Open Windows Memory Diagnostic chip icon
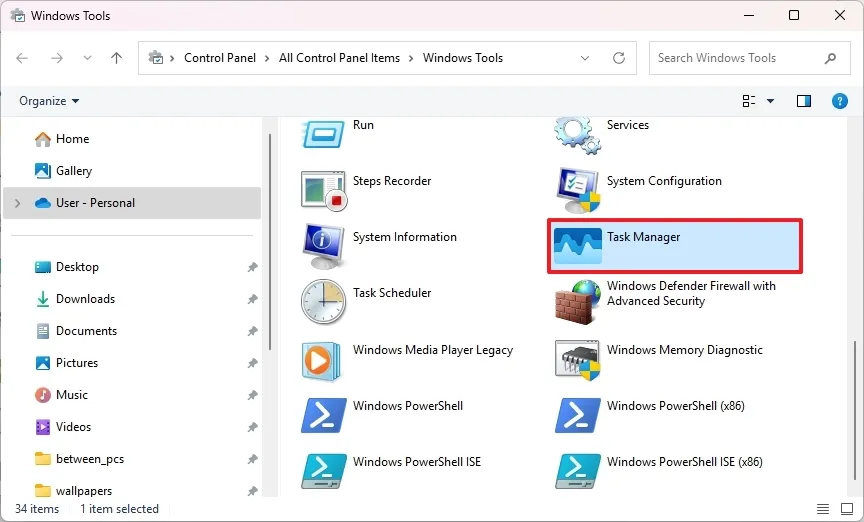 577,360
